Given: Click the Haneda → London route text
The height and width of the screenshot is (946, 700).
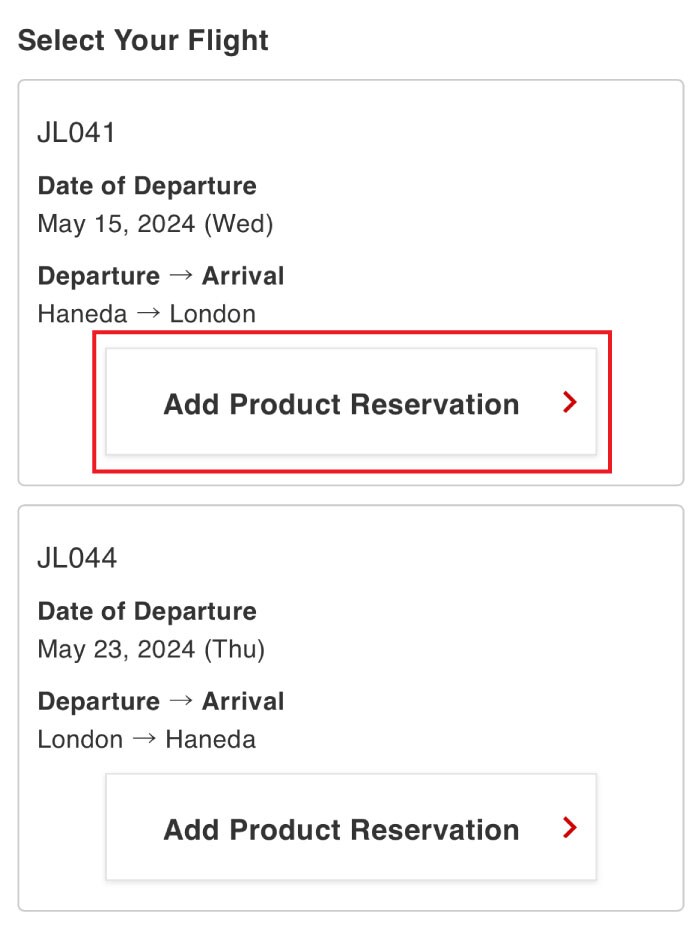Looking at the screenshot, I should point(146,314).
